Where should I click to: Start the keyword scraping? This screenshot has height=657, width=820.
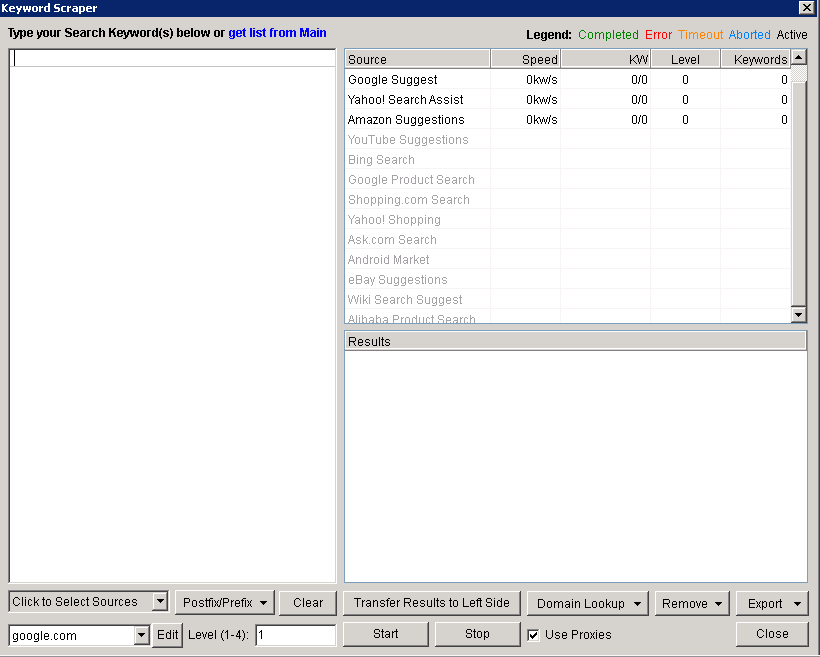pyautogui.click(x=386, y=634)
